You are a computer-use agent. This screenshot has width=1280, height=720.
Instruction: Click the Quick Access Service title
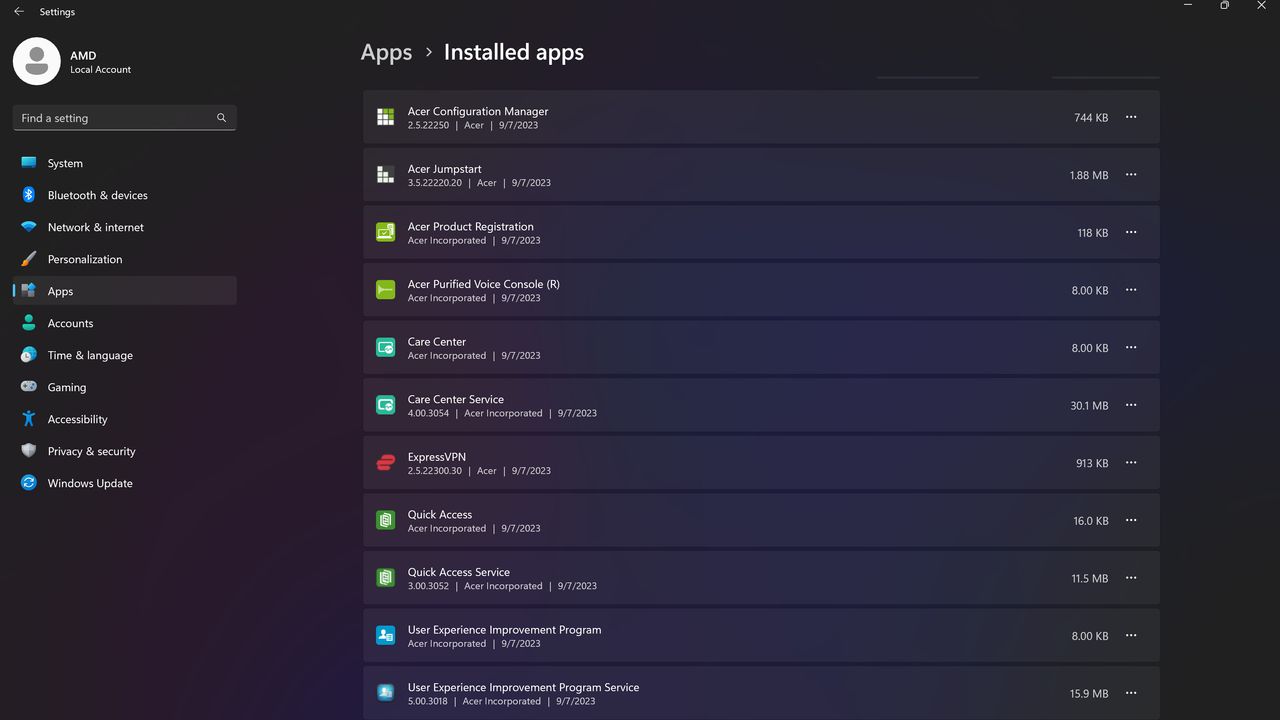459,572
